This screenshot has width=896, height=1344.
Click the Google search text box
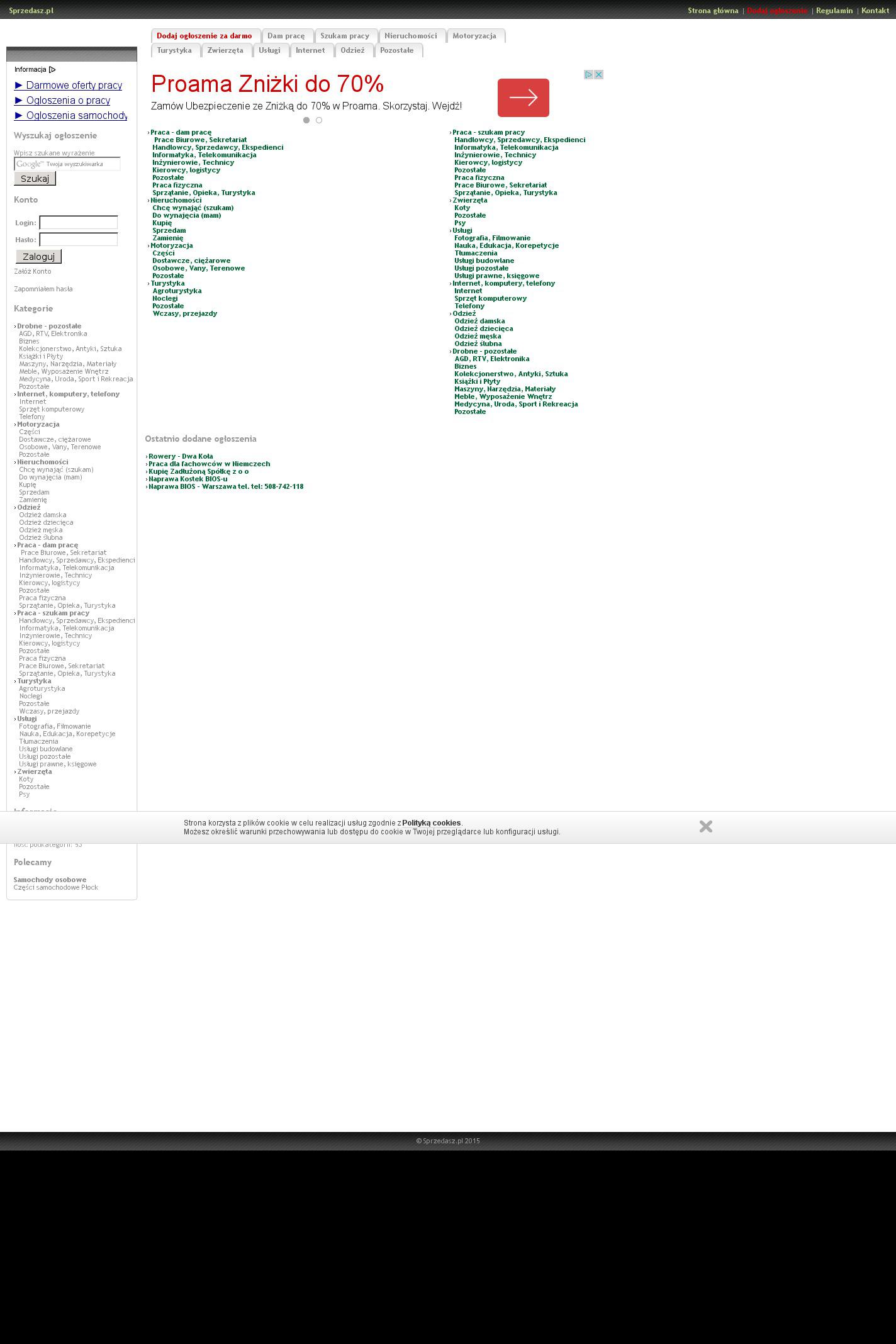click(x=67, y=164)
